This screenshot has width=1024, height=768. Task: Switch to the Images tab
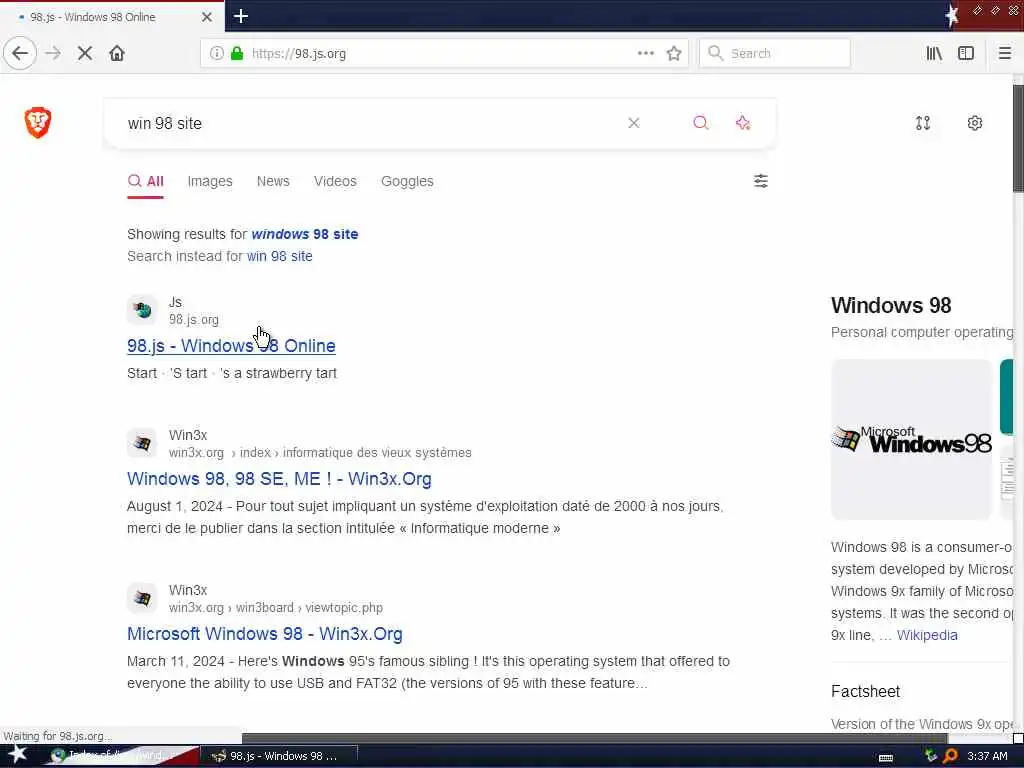pyautogui.click(x=210, y=182)
